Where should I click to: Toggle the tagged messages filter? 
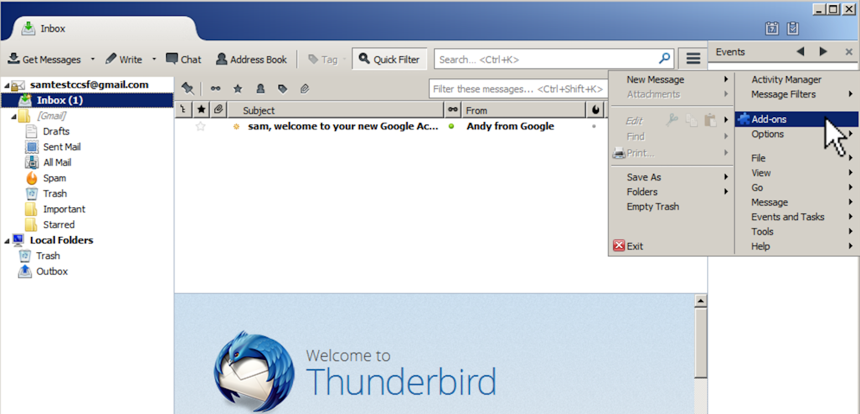(282, 88)
